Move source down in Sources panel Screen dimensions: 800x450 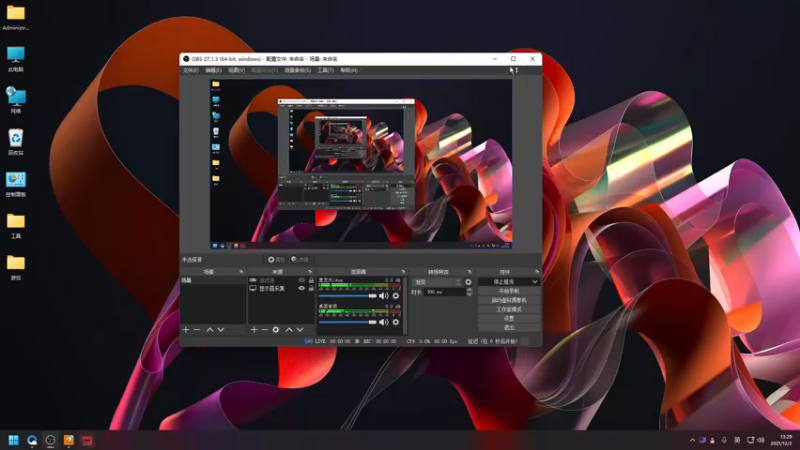point(300,330)
